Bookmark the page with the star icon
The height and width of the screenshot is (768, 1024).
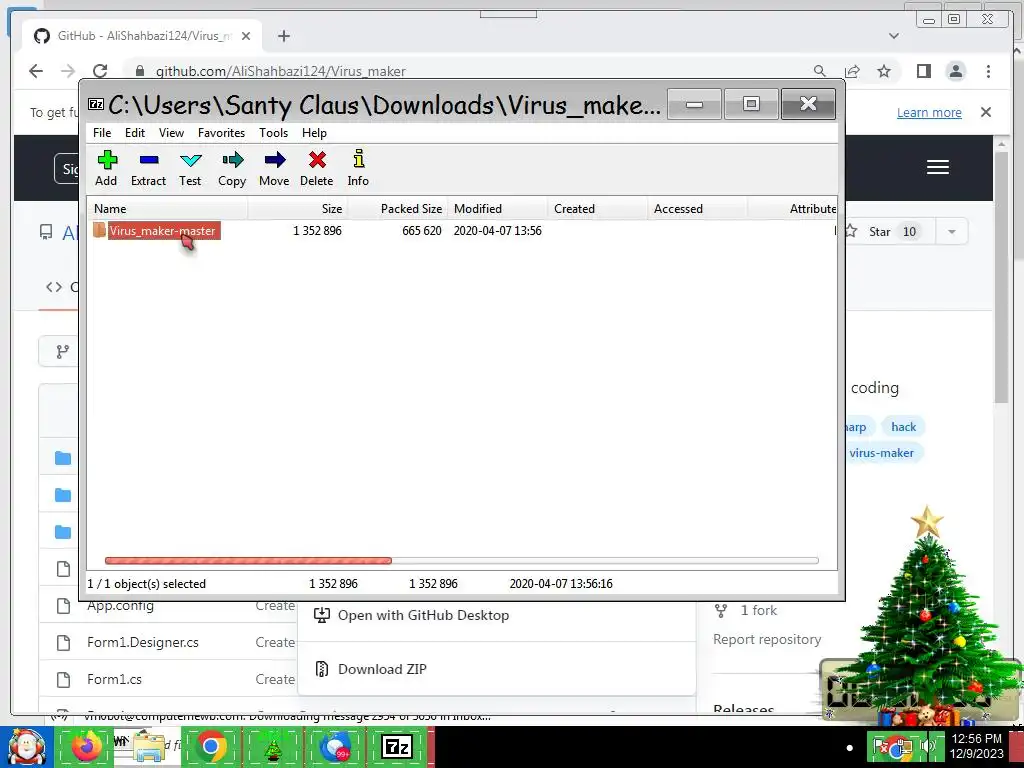[884, 71]
